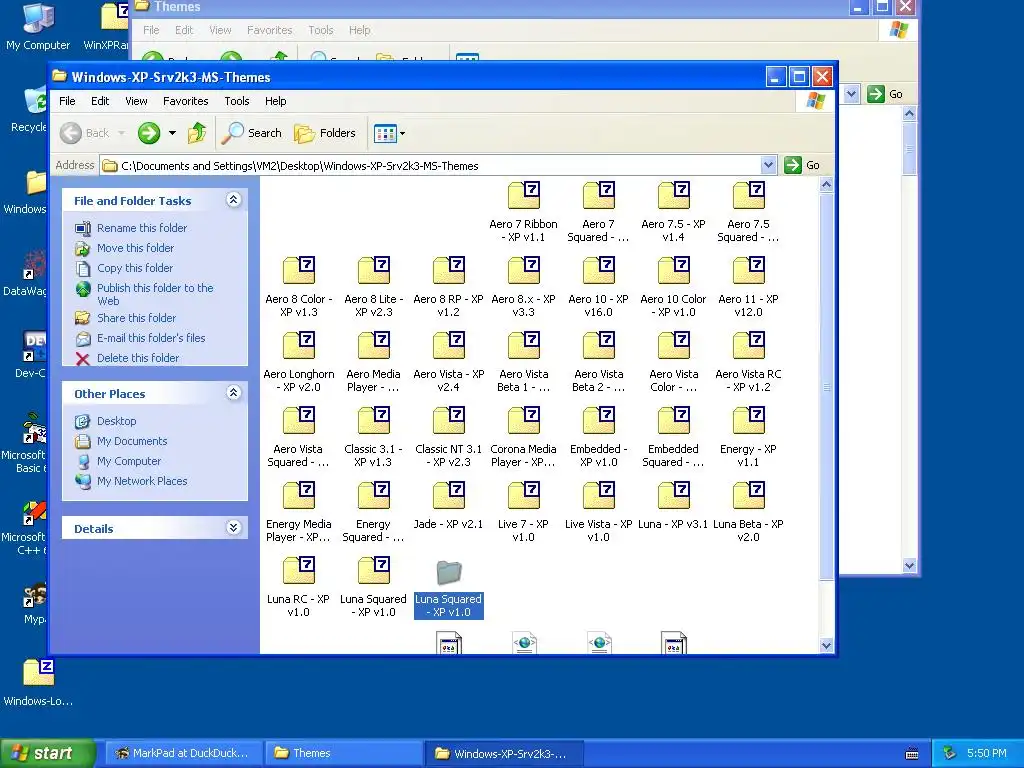The width and height of the screenshot is (1024, 768).
Task: Select Luna RC - XP v1.0 archive
Action: (298, 588)
